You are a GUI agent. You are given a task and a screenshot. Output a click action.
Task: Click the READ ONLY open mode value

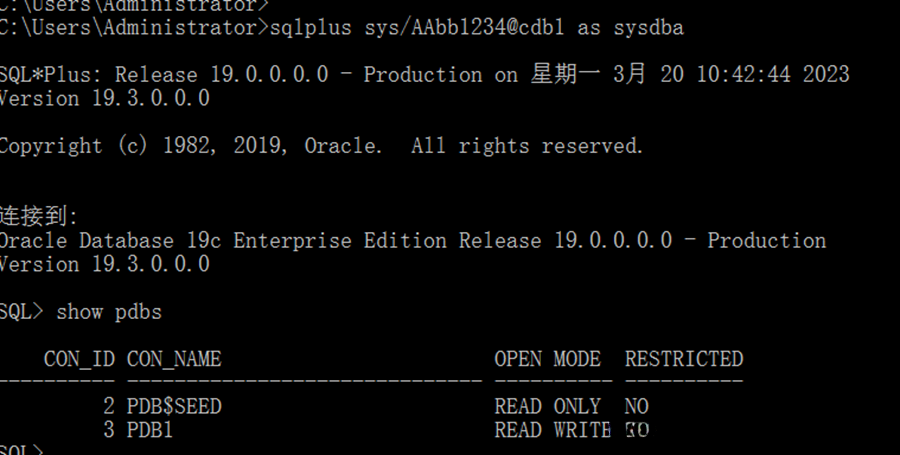547,407
